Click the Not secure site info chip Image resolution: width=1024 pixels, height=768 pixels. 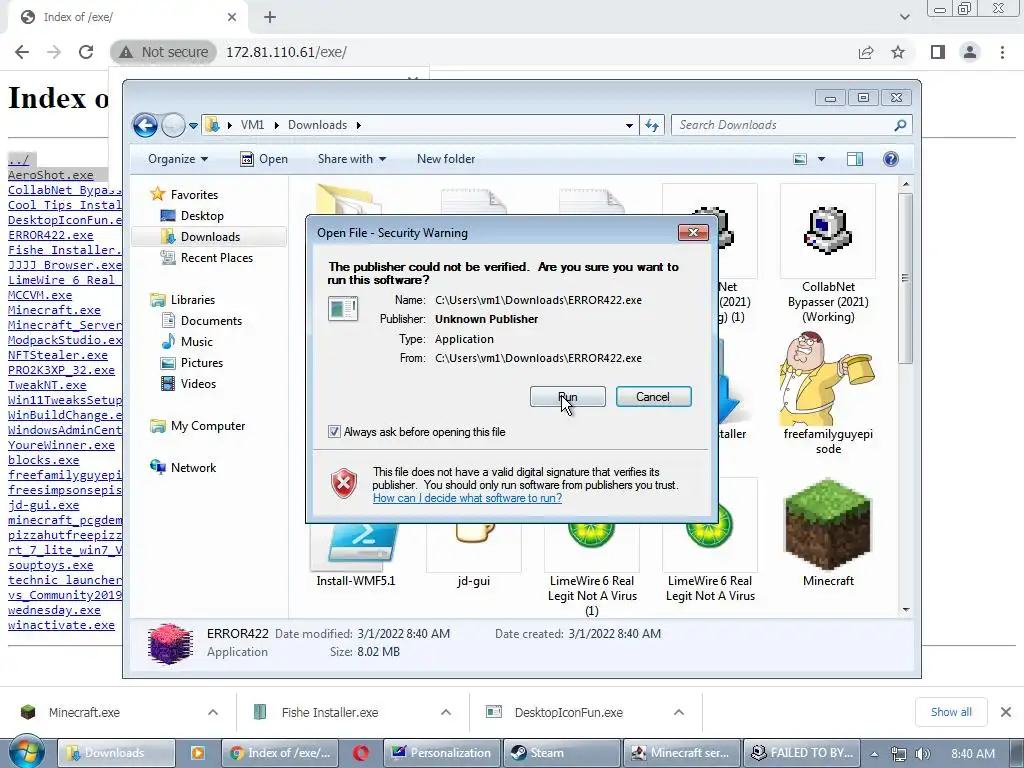[x=163, y=52]
